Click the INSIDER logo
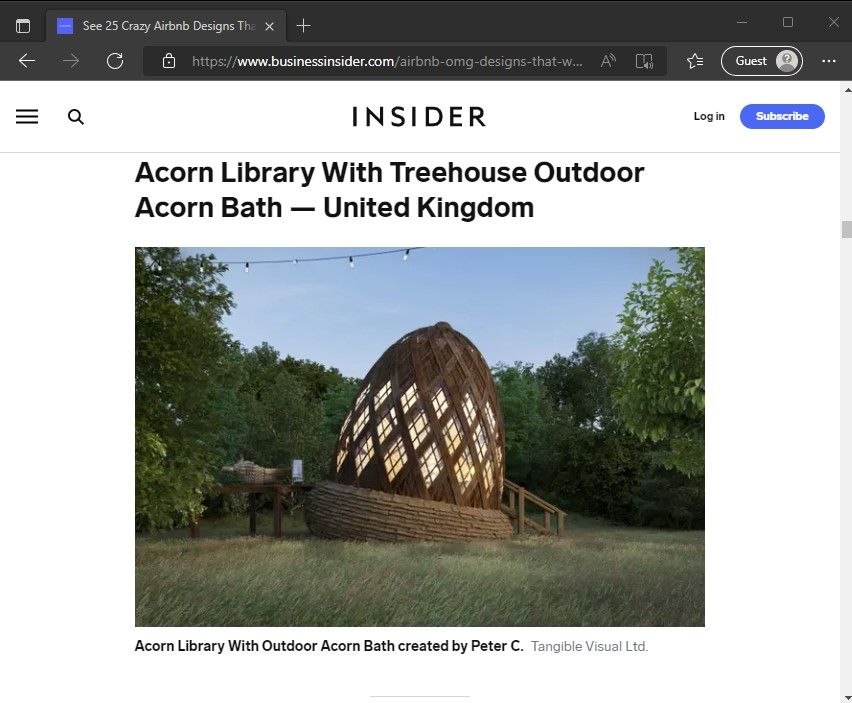Image resolution: width=852 pixels, height=703 pixels. pos(418,116)
